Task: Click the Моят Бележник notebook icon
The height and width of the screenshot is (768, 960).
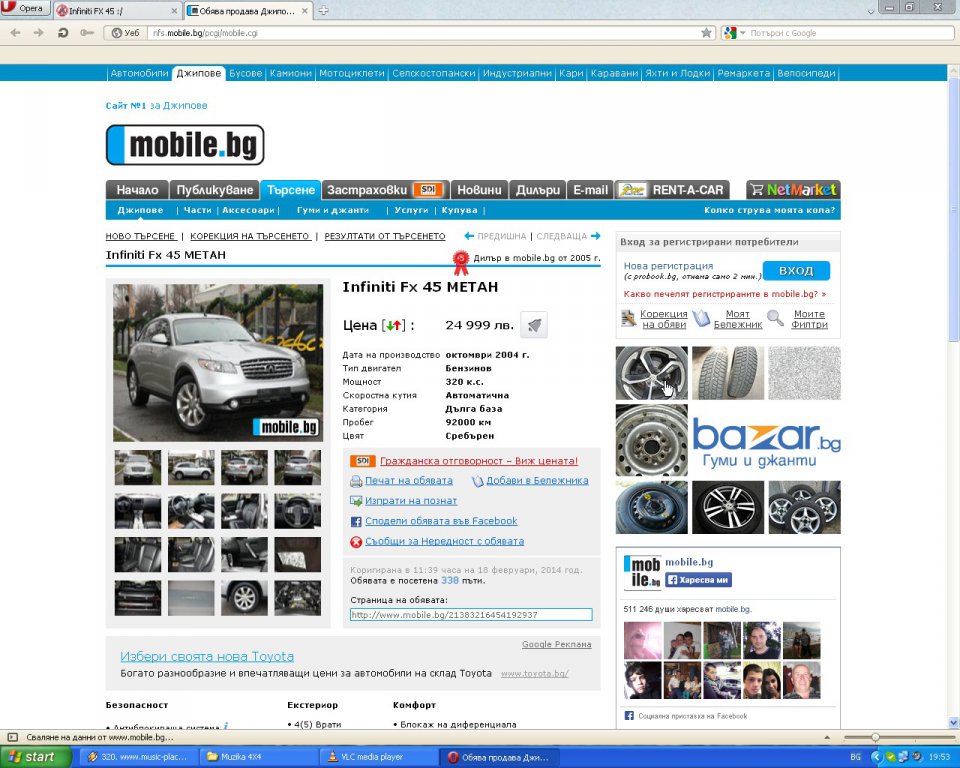Action: (x=702, y=318)
